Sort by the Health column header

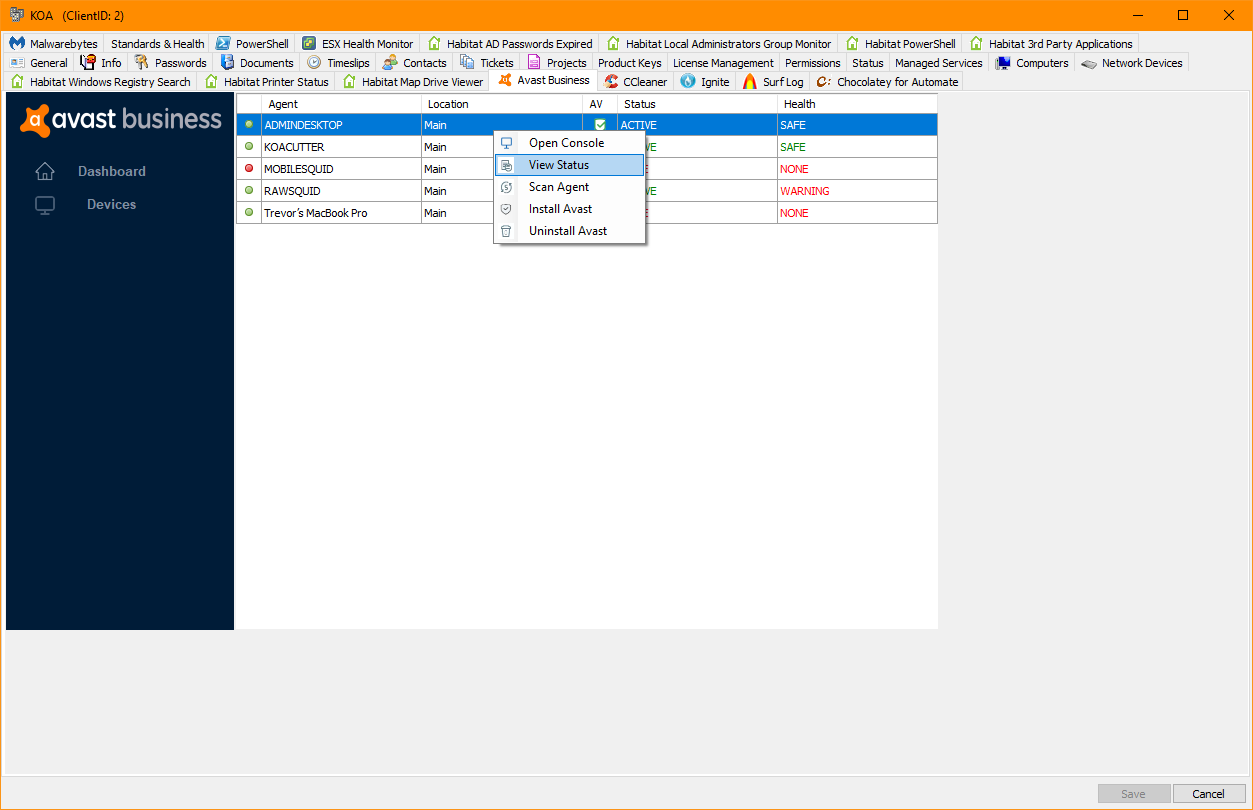(857, 104)
